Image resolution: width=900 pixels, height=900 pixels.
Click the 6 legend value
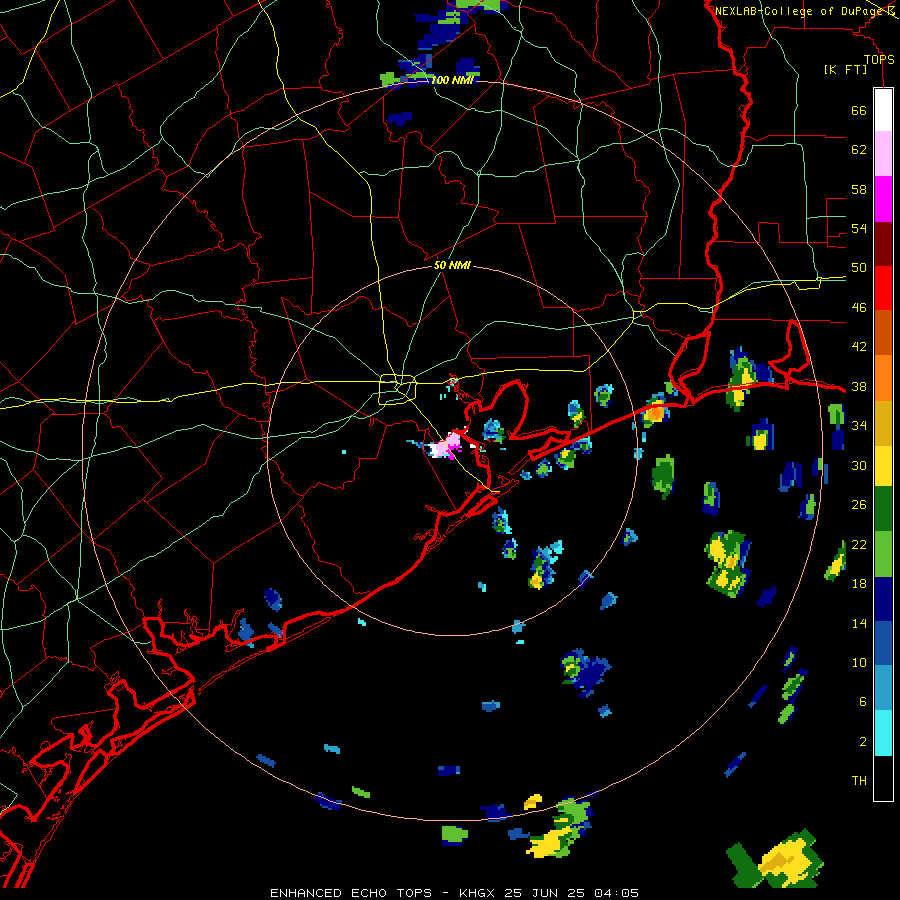coord(863,702)
